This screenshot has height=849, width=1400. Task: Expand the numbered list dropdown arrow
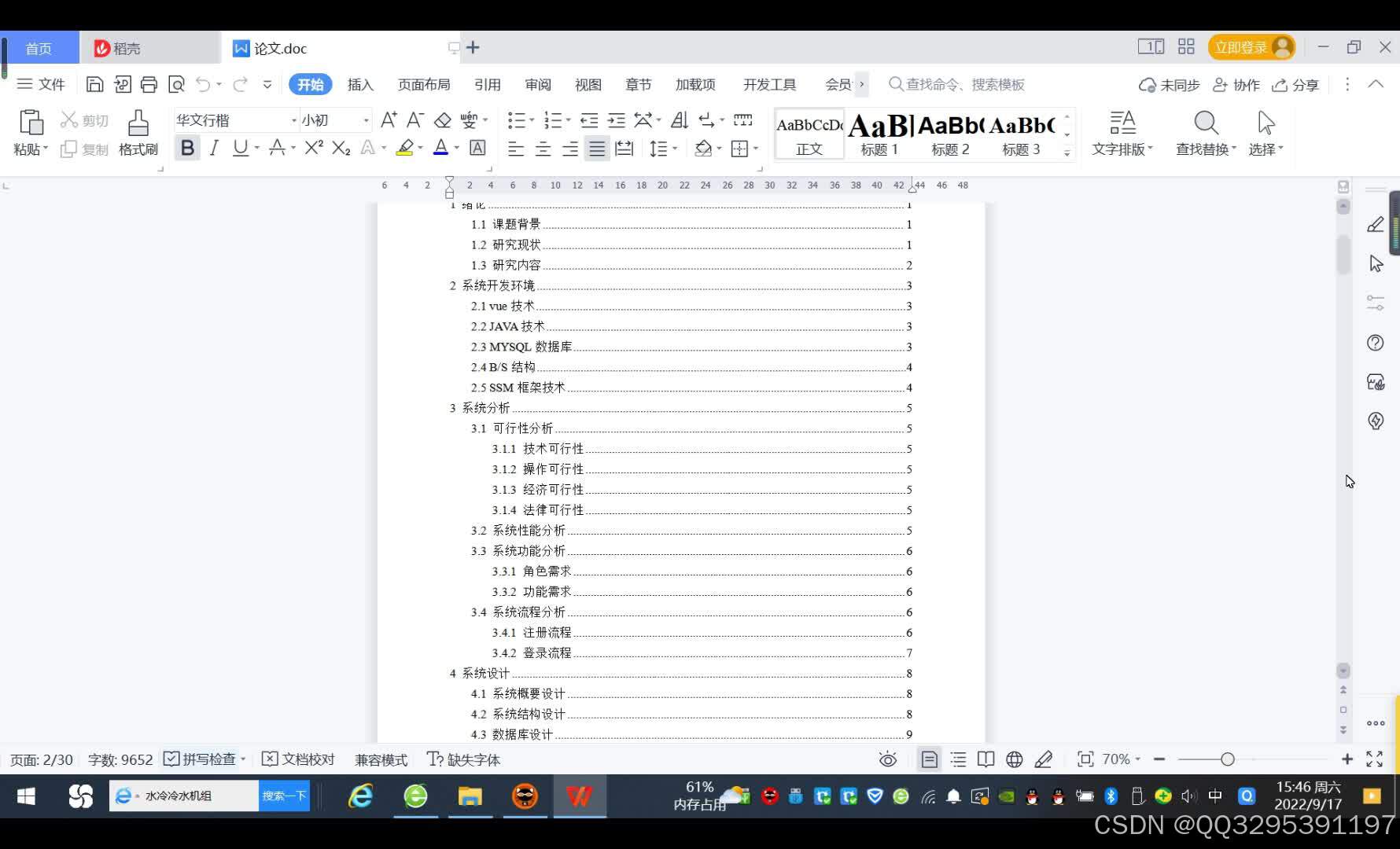pos(568,120)
